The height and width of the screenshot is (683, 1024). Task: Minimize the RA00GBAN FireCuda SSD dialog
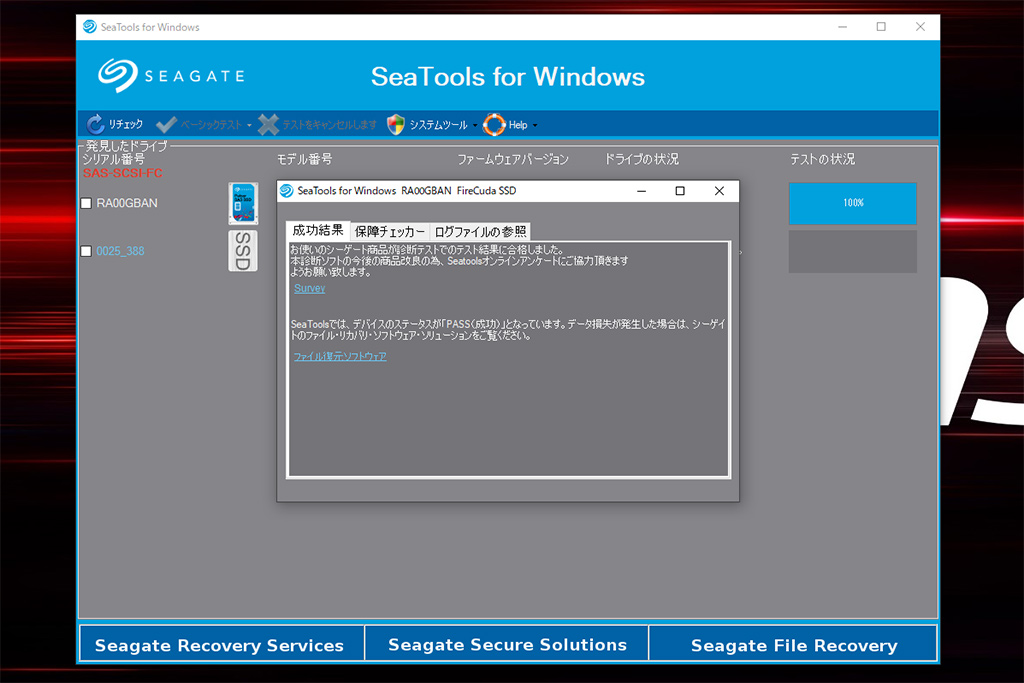point(641,191)
